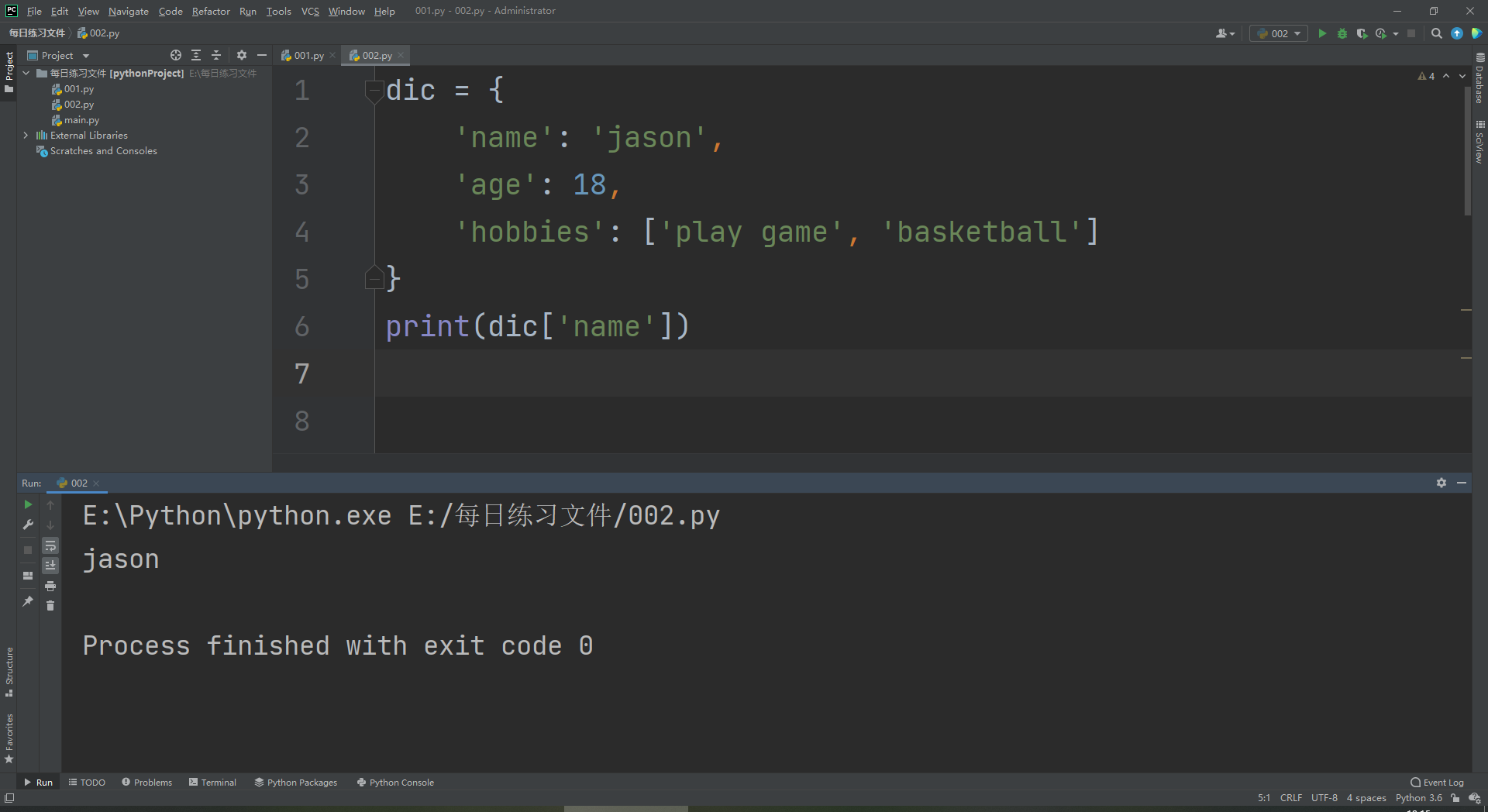This screenshot has height=812, width=1488.
Task: Click the fold end marker at line 5
Action: coord(374,277)
